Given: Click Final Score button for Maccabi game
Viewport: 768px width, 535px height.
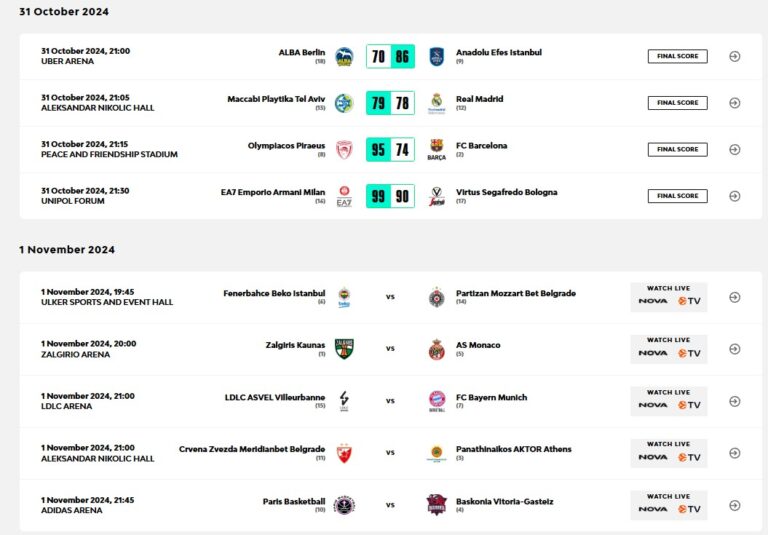Looking at the screenshot, I should (677, 103).
